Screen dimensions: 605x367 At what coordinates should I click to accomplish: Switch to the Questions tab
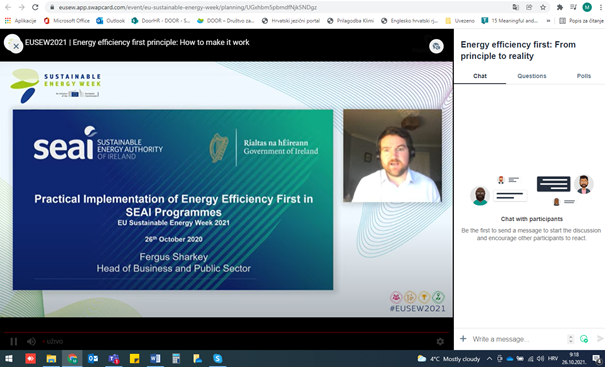pyautogui.click(x=532, y=76)
